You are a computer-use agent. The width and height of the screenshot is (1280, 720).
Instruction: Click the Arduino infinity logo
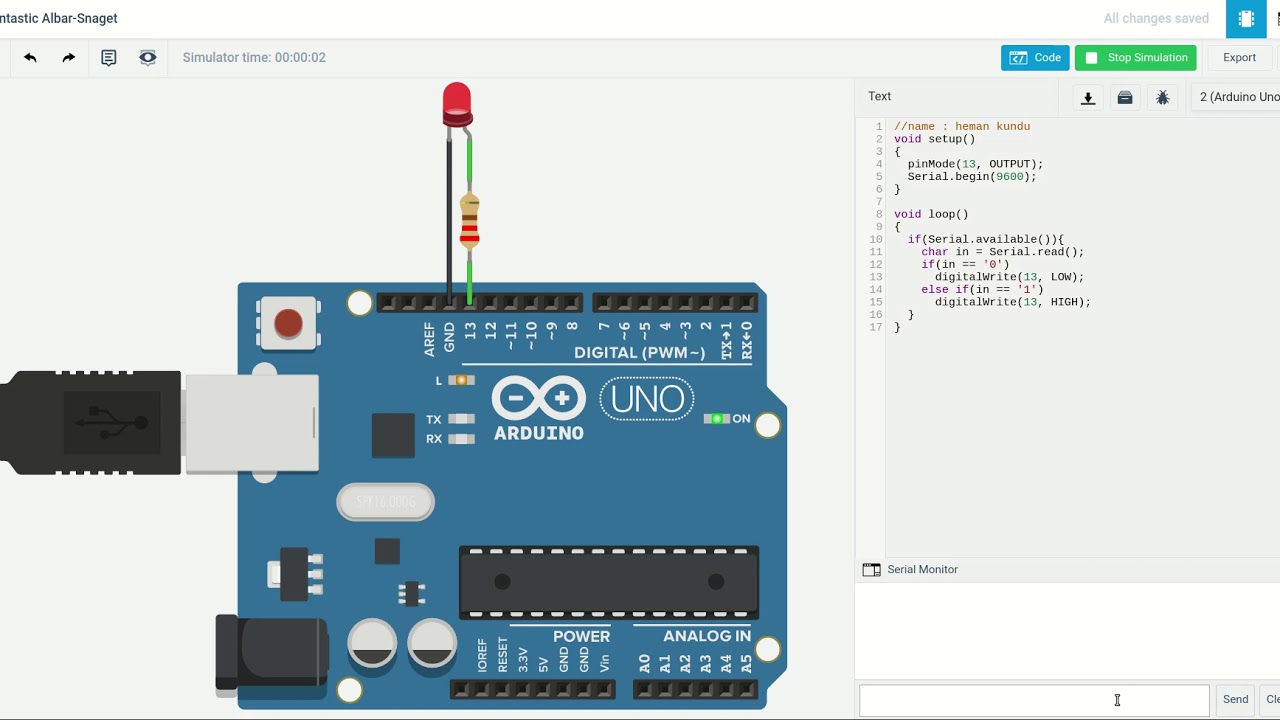coord(539,399)
